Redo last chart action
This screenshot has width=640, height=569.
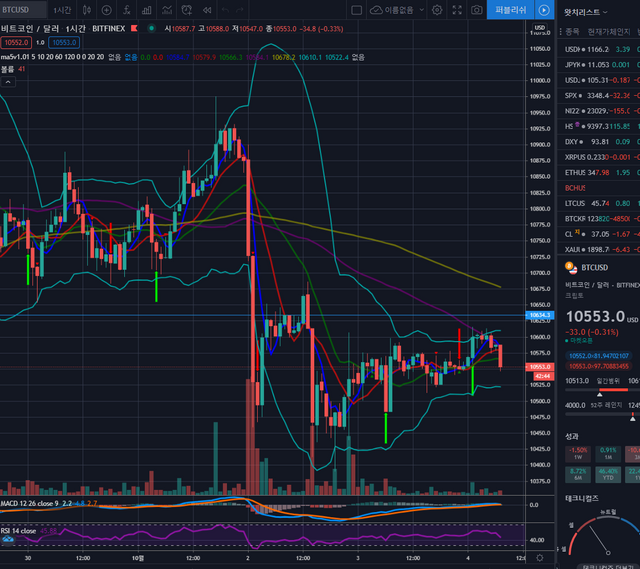240,10
